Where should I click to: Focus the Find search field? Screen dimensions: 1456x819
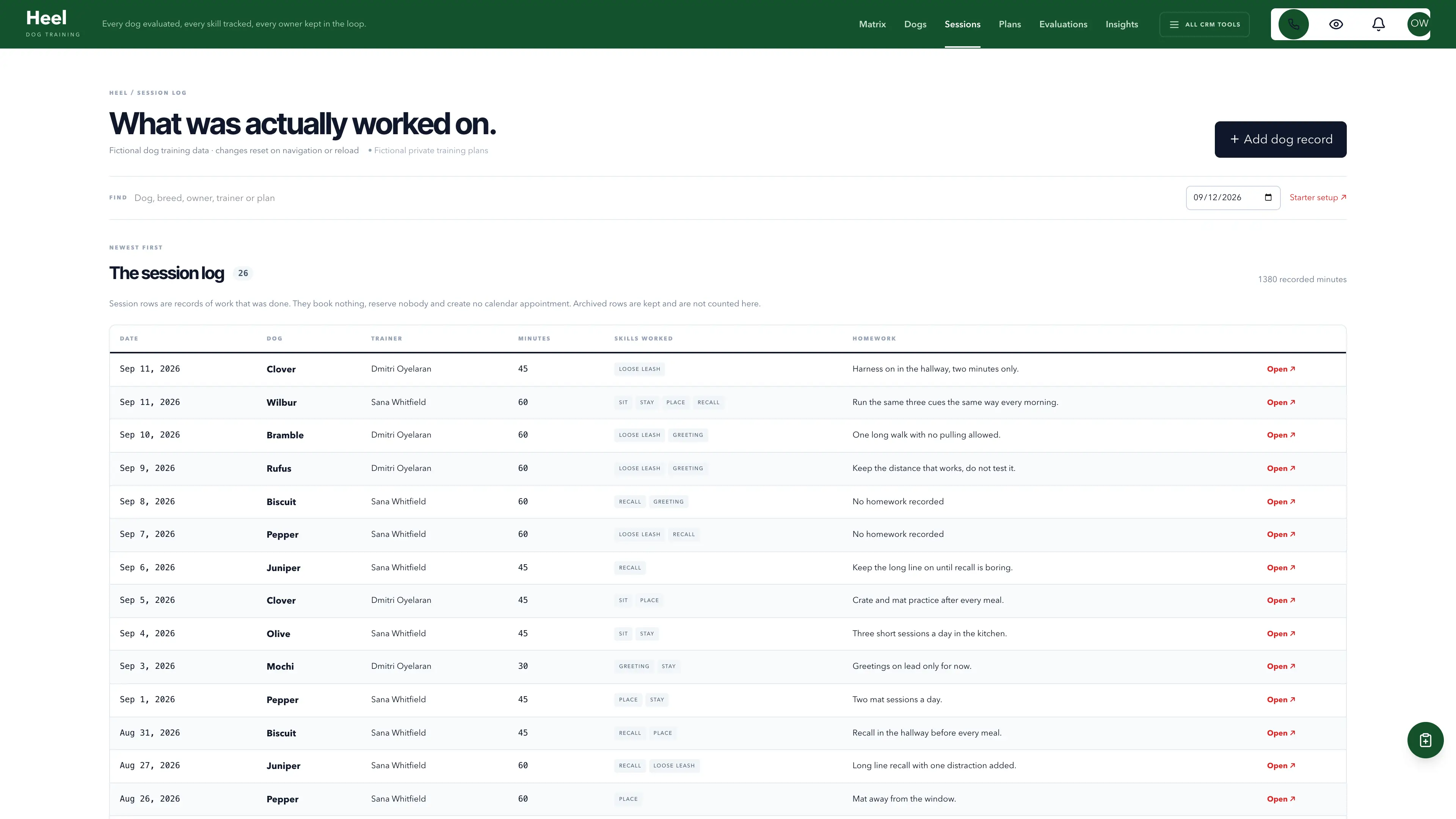click(656, 198)
